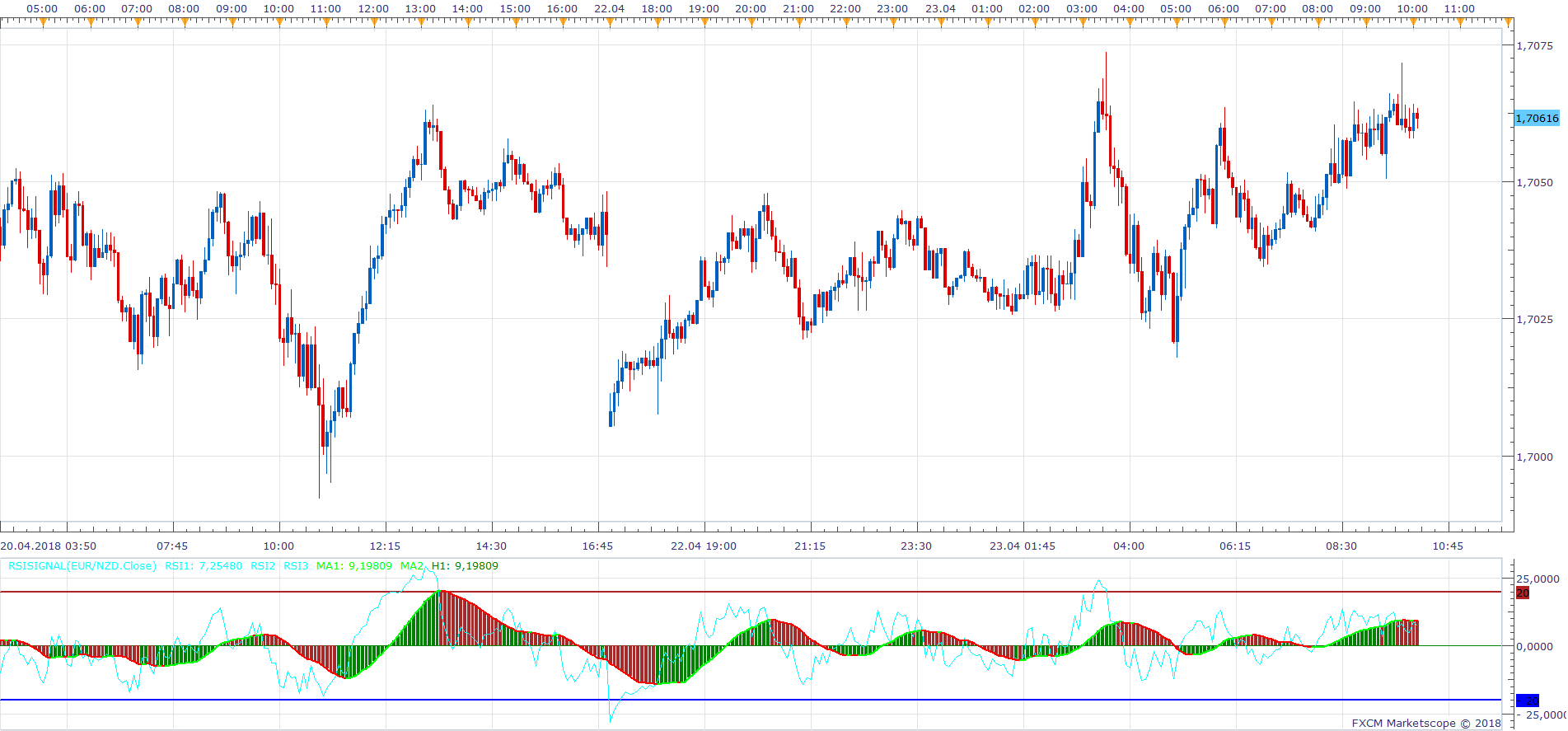Click the current price tag 1,70616
1568x731 pixels.
[1538, 119]
